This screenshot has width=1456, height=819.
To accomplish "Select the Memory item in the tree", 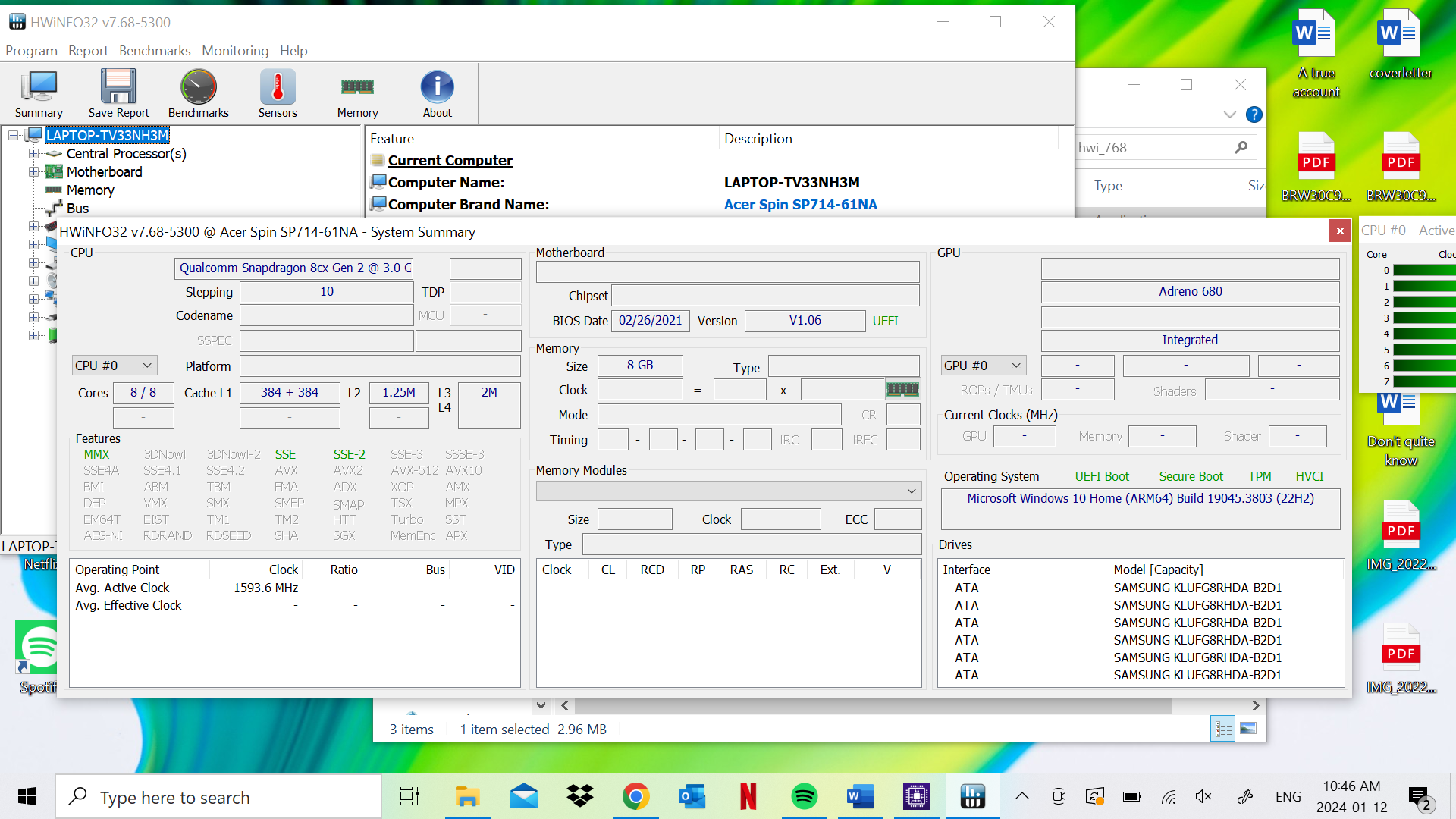I will [x=90, y=190].
